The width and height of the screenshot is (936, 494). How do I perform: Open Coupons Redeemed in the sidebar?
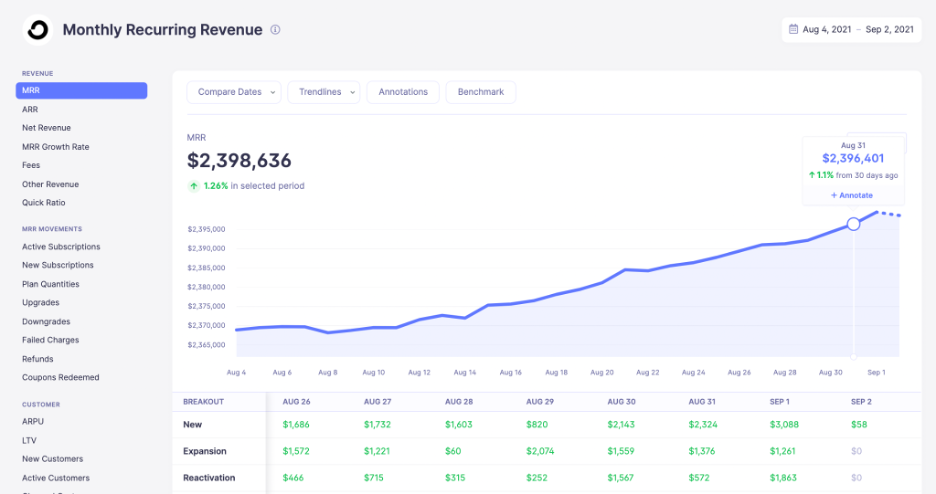pos(60,378)
